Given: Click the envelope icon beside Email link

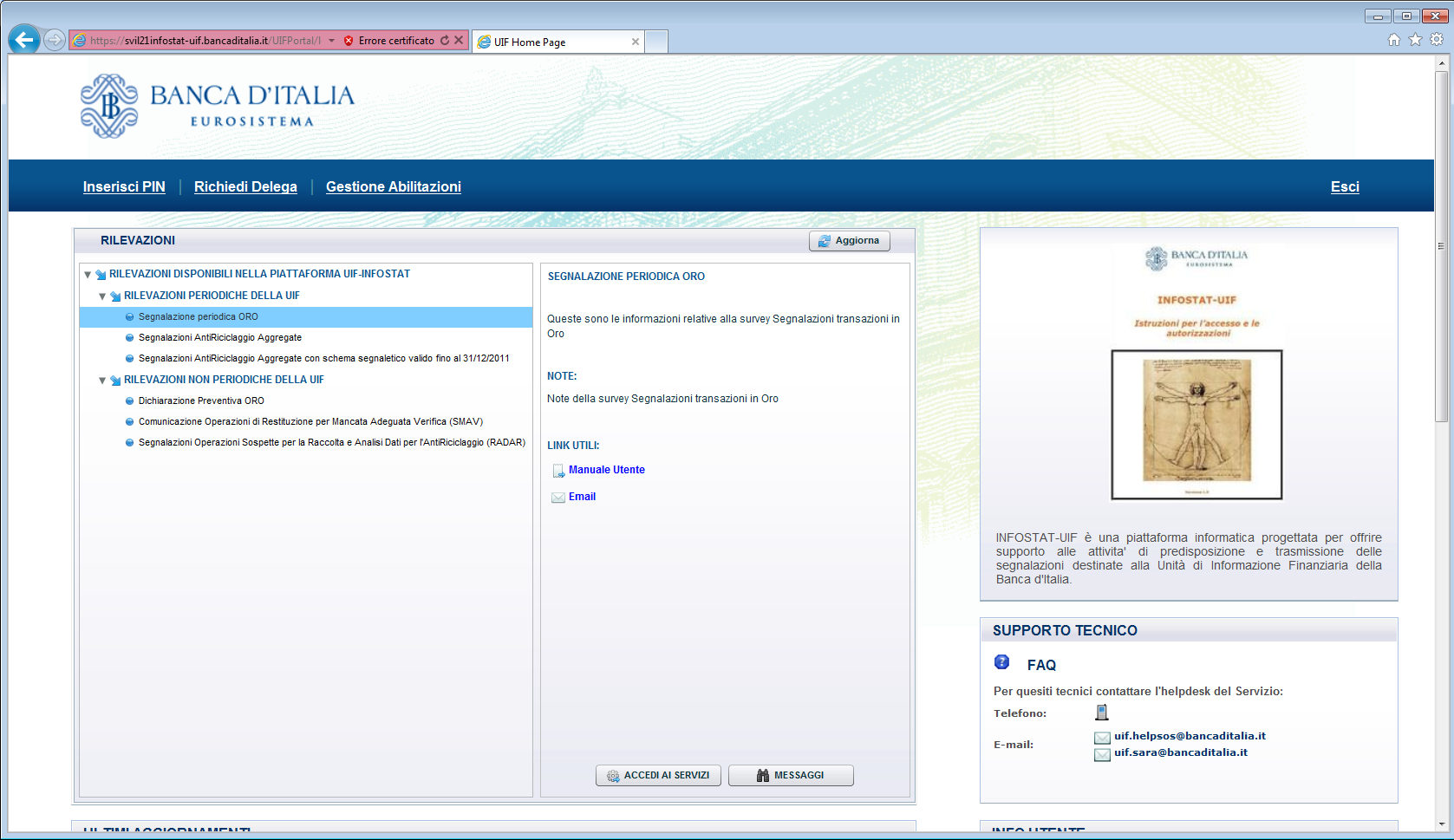Looking at the screenshot, I should [x=558, y=498].
